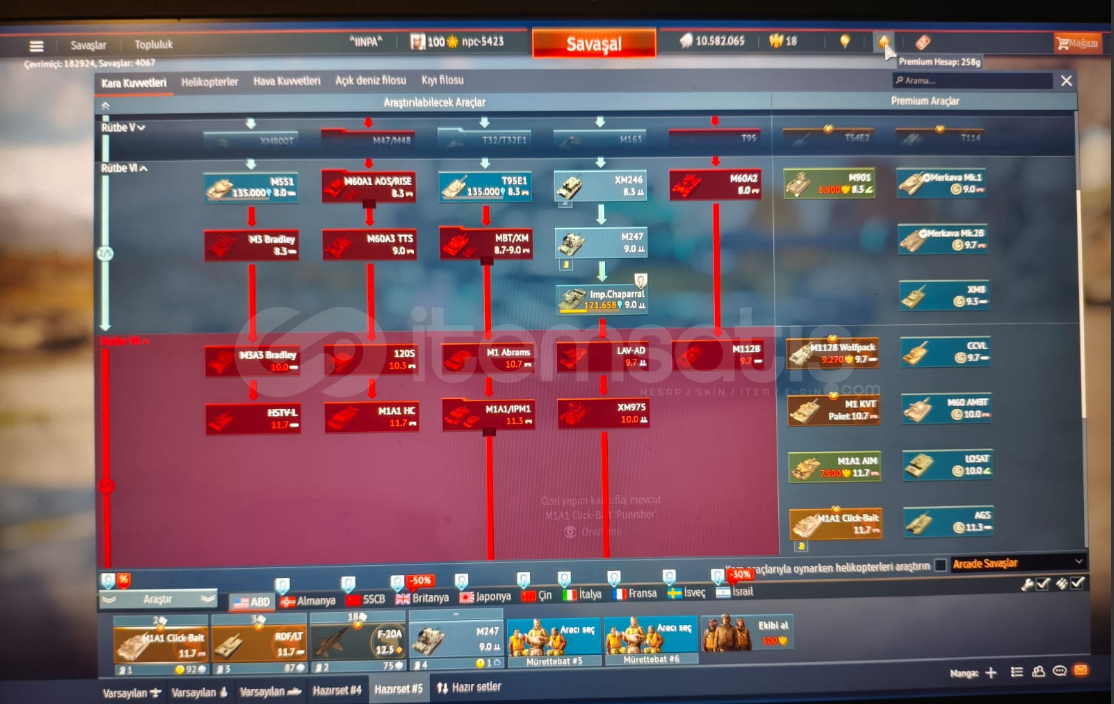
Task: Select the premium M901 vehicle card
Action: pos(829,183)
